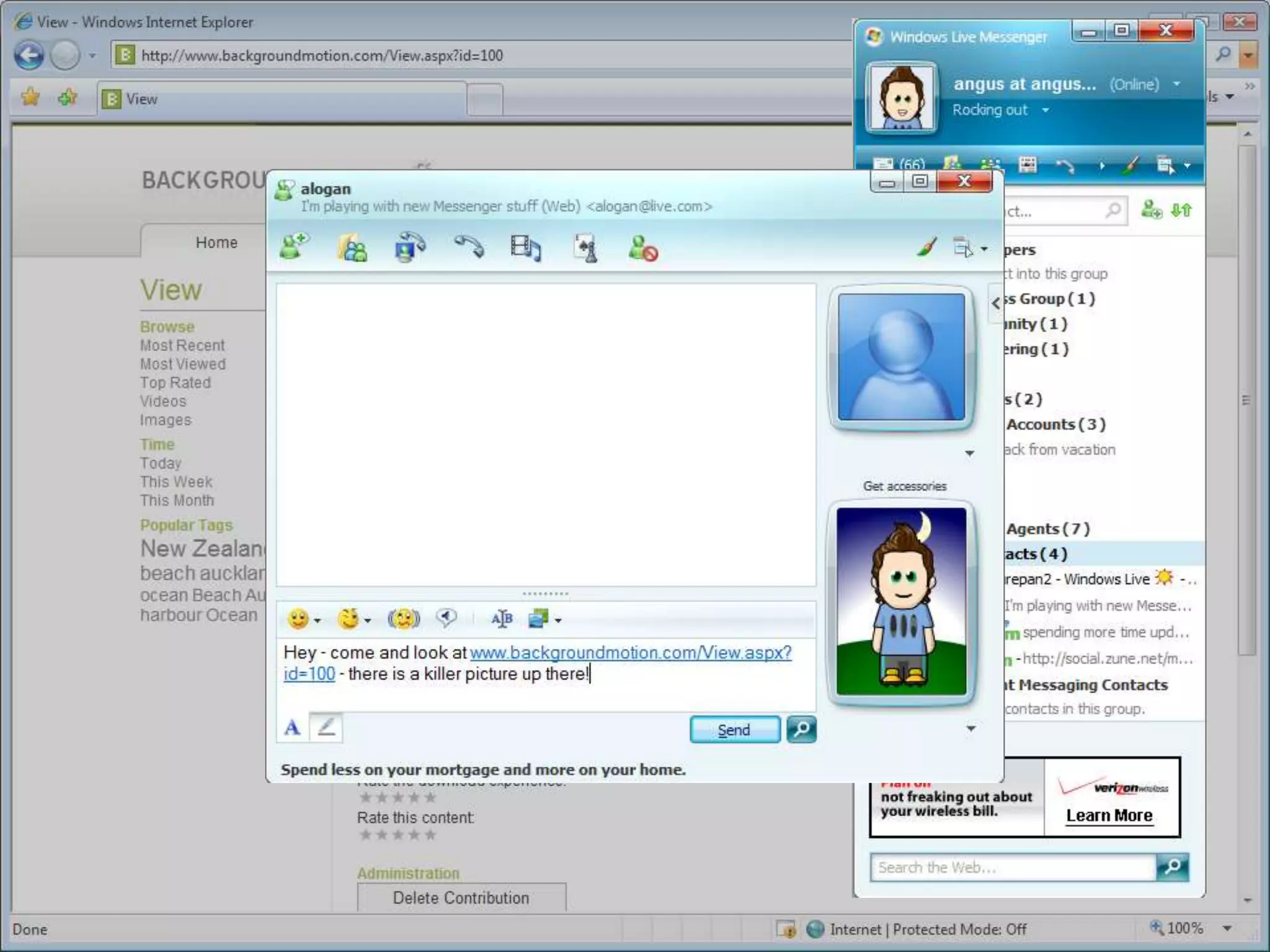The width and height of the screenshot is (1270, 952).
Task: Click your own avatar picture in chat window
Action: [901, 601]
